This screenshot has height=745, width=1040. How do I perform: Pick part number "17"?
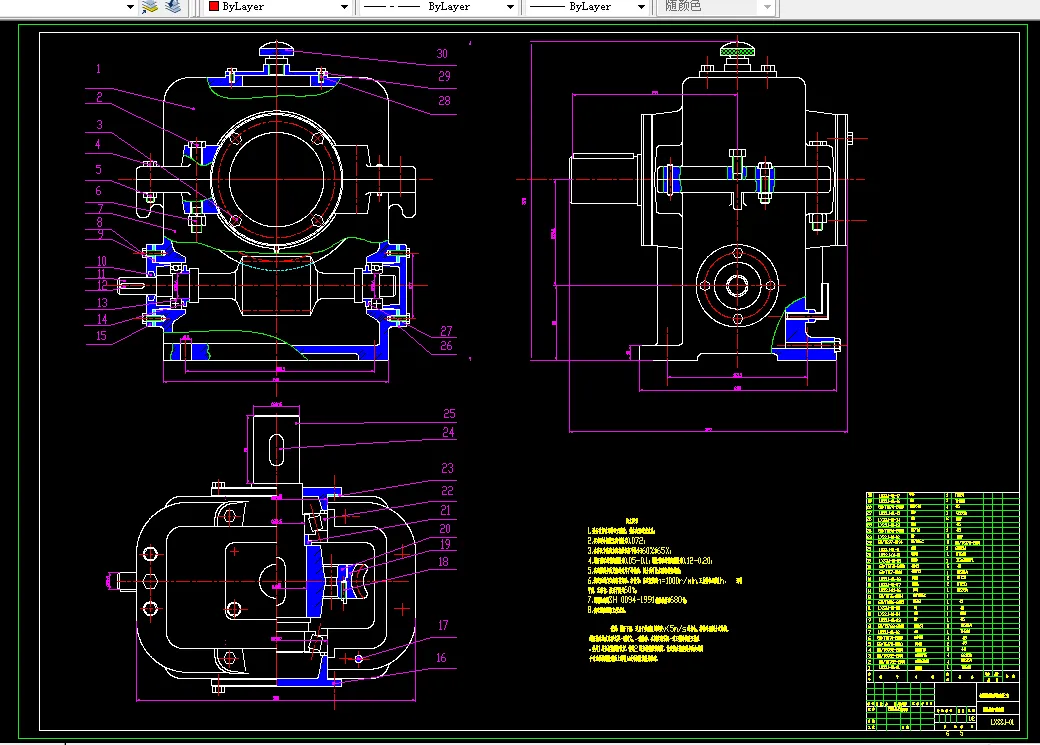443,626
